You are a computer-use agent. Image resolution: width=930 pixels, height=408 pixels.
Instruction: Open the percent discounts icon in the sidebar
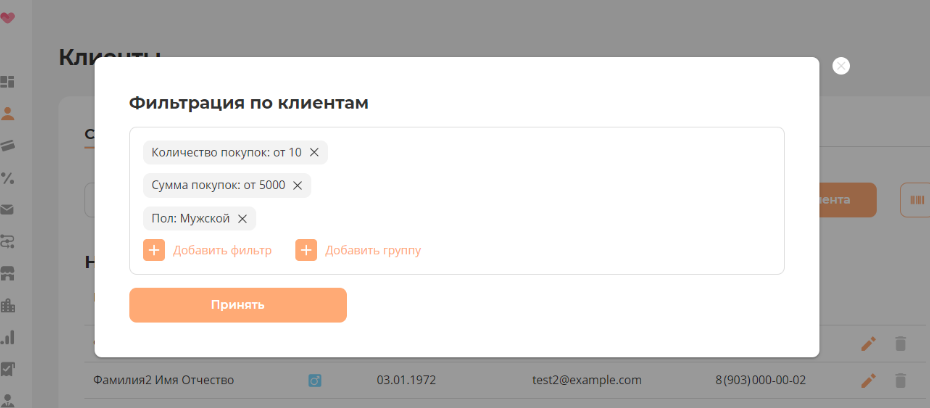tap(7, 178)
